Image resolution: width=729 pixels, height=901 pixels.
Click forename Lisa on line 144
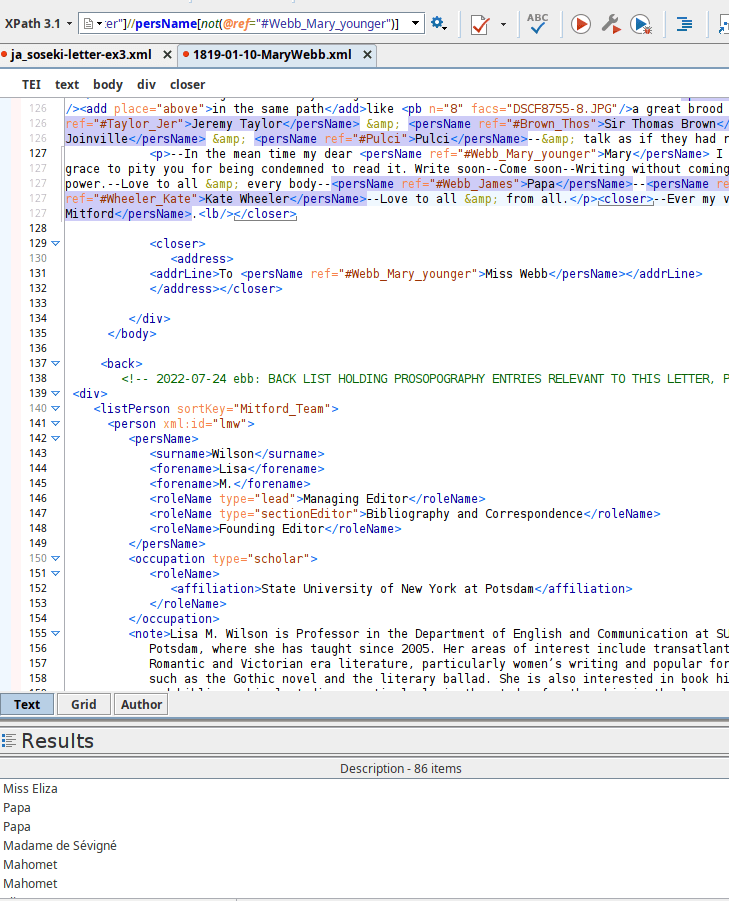[233, 469]
